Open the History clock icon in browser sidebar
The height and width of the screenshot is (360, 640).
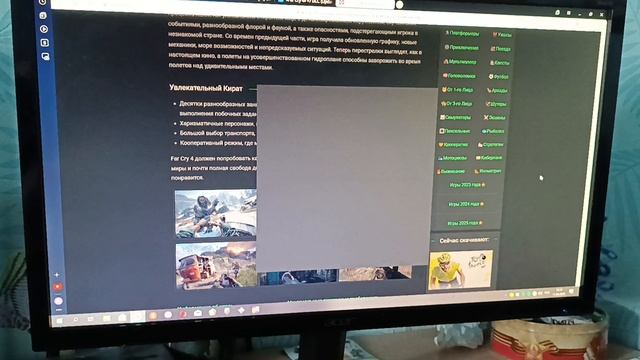click(x=42, y=2)
